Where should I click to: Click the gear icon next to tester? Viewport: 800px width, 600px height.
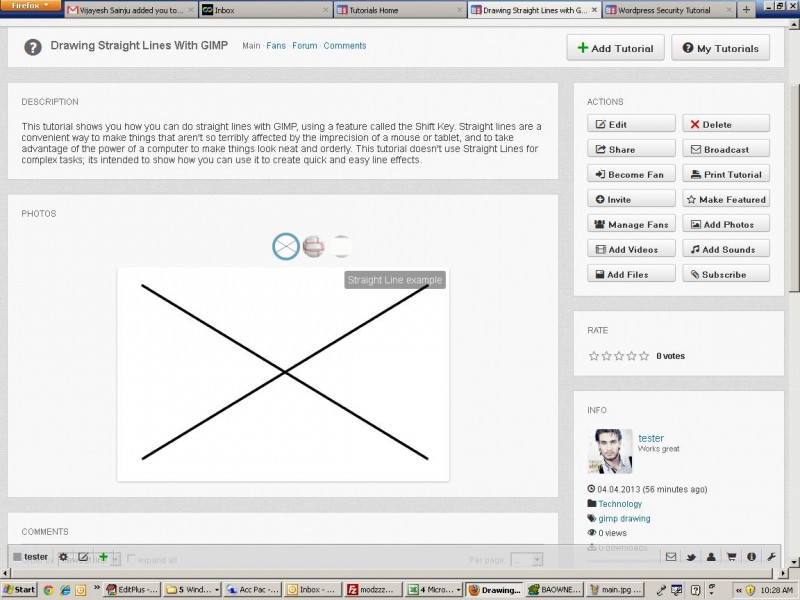[x=63, y=557]
